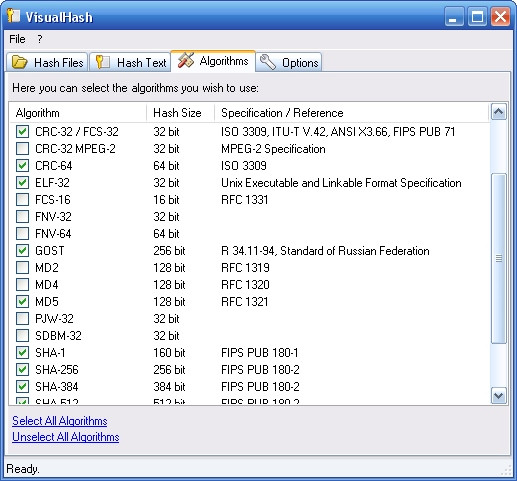This screenshot has height=481, width=517.
Task: Enable the MD4 algorithm checkbox
Action: (x=22, y=285)
